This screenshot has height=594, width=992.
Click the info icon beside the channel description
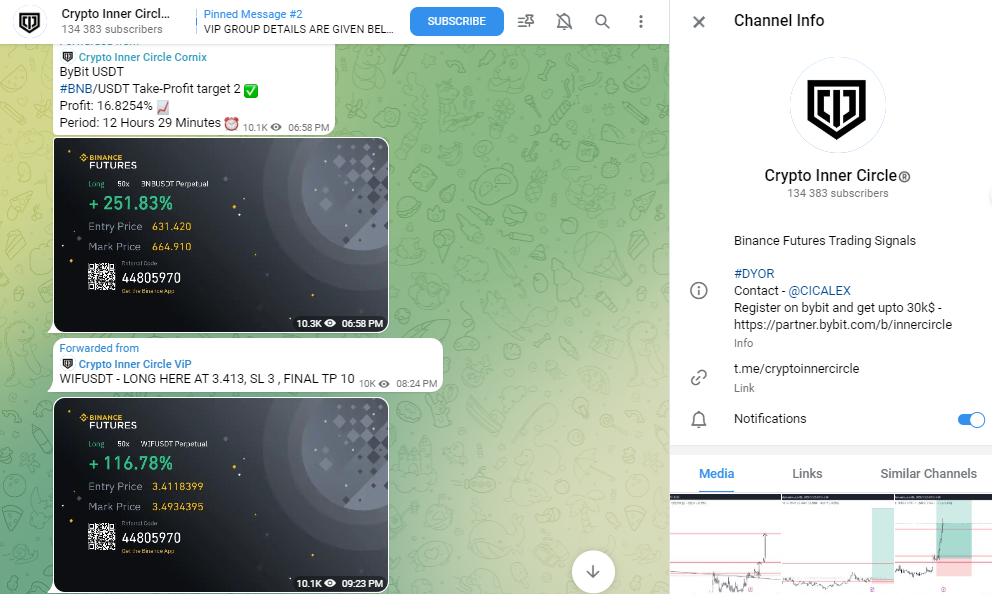pyautogui.click(x=699, y=290)
